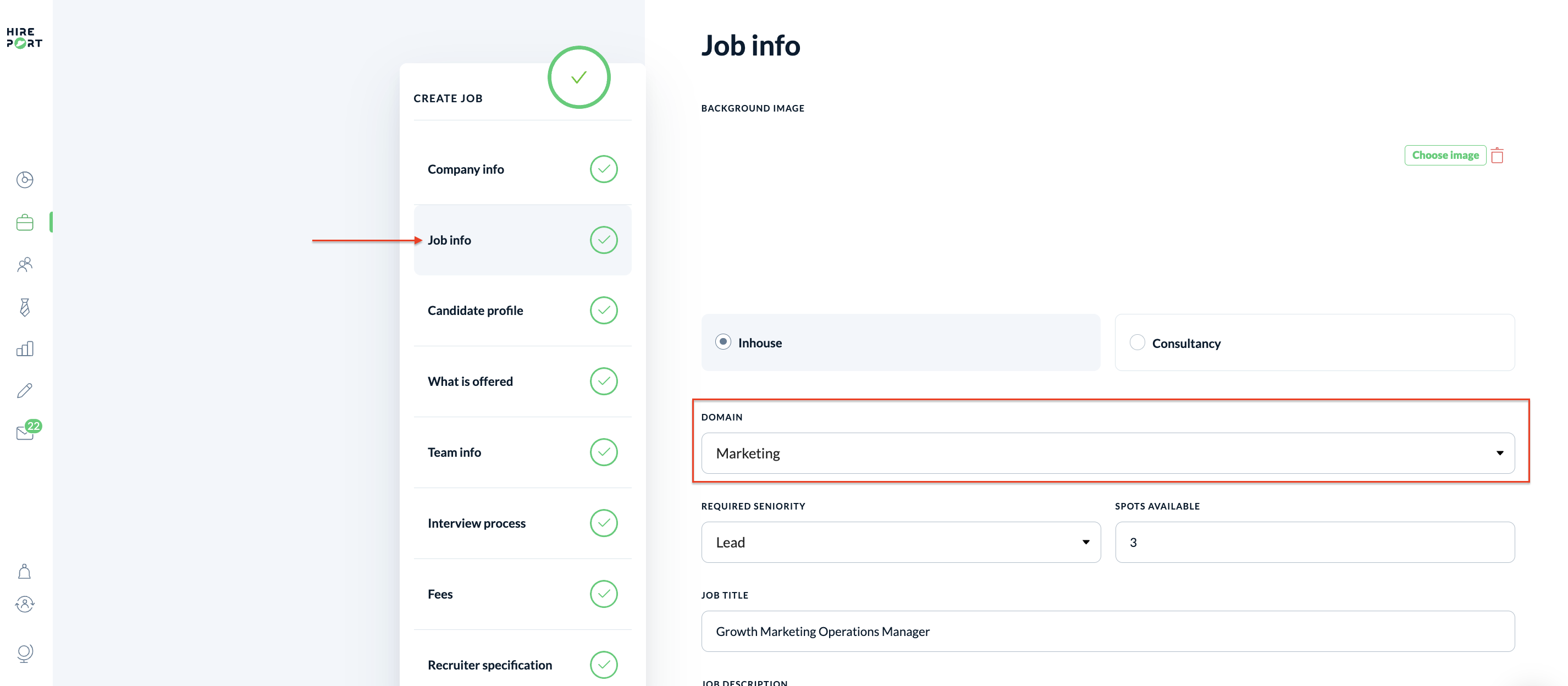Click the checkmark beside What is offered

tap(603, 381)
